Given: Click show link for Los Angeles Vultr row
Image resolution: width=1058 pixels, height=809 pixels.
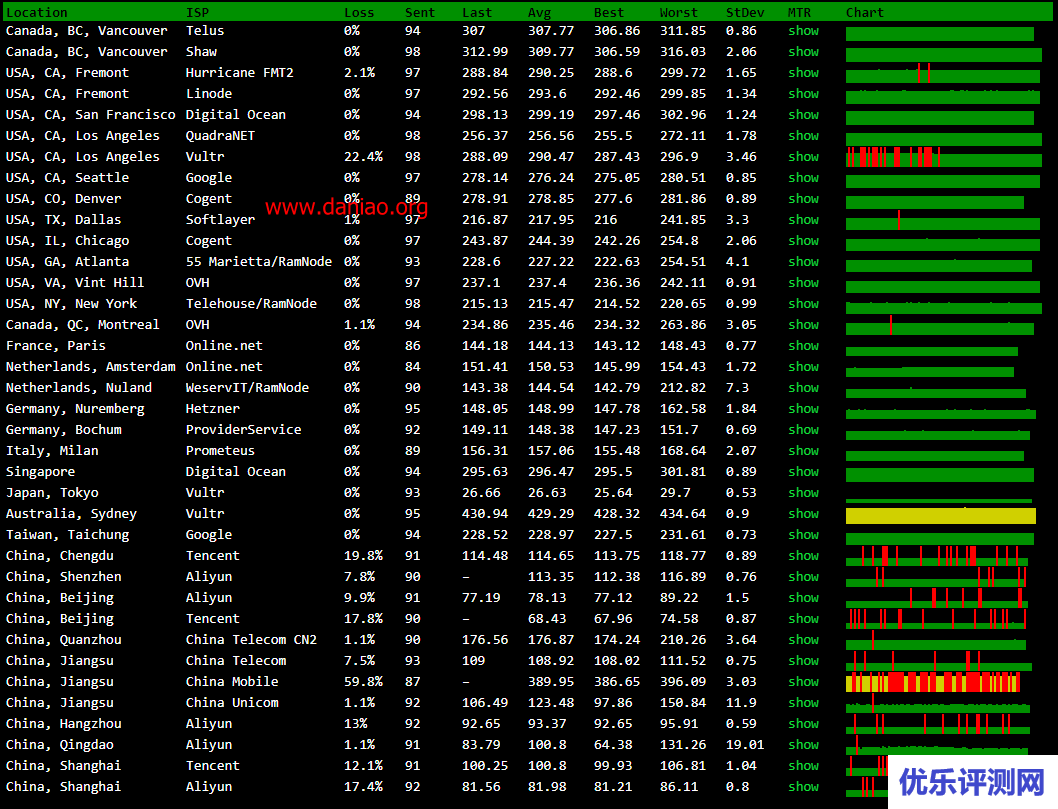Looking at the screenshot, I should click(x=803, y=157).
